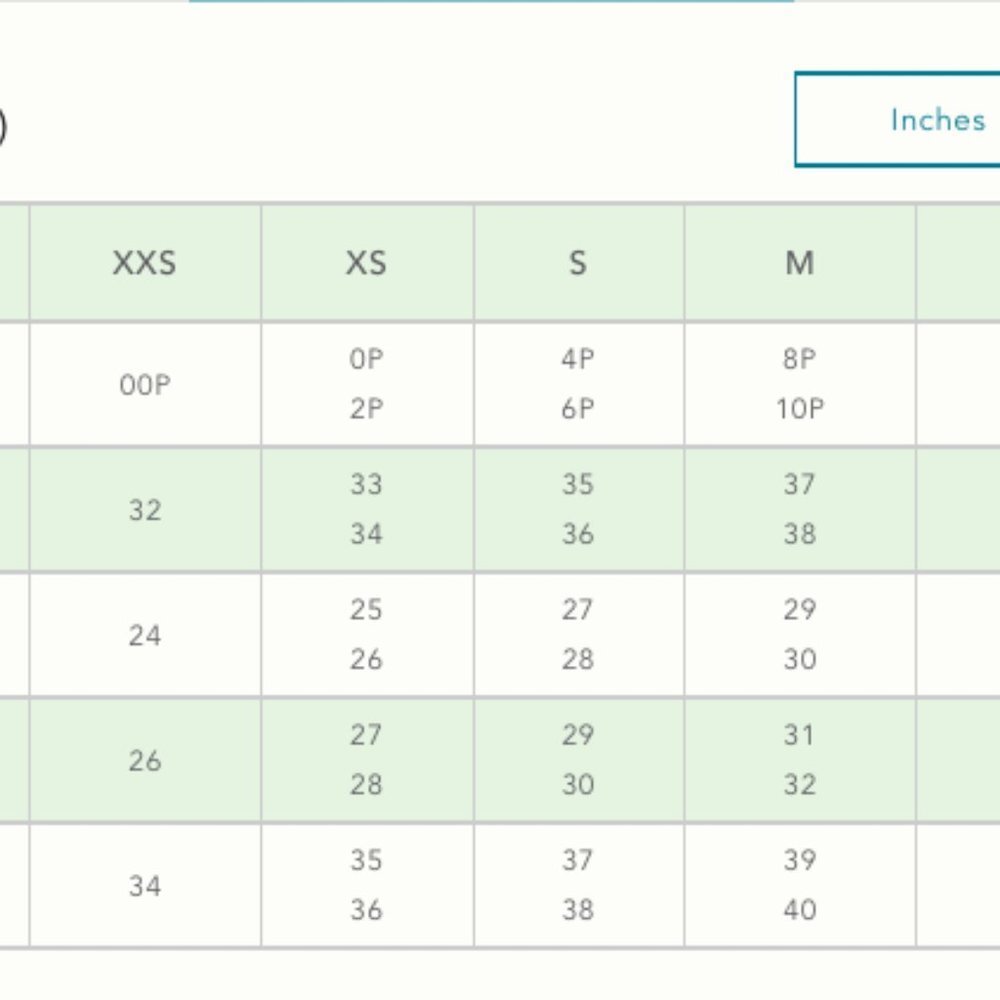Select the 8P and 10P size cell

pos(799,384)
